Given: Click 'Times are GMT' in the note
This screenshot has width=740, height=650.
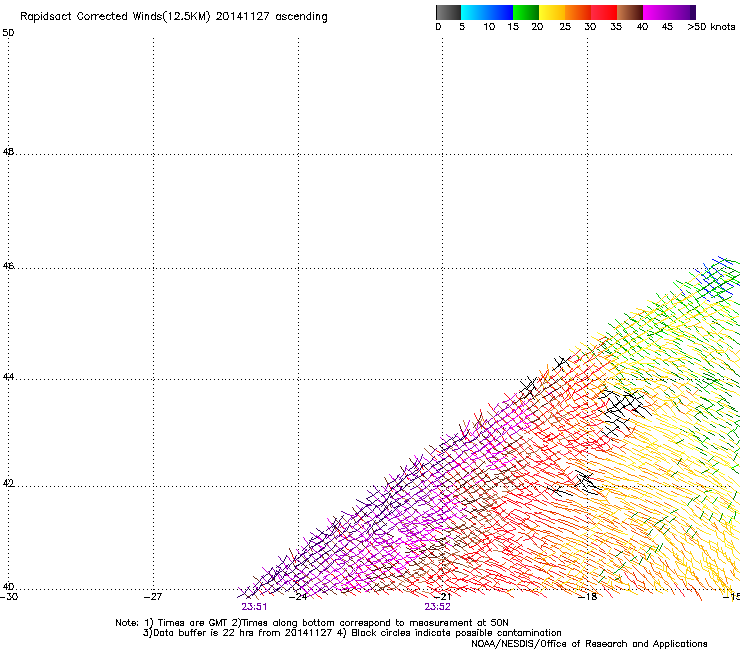Looking at the screenshot, I should click(193, 623).
